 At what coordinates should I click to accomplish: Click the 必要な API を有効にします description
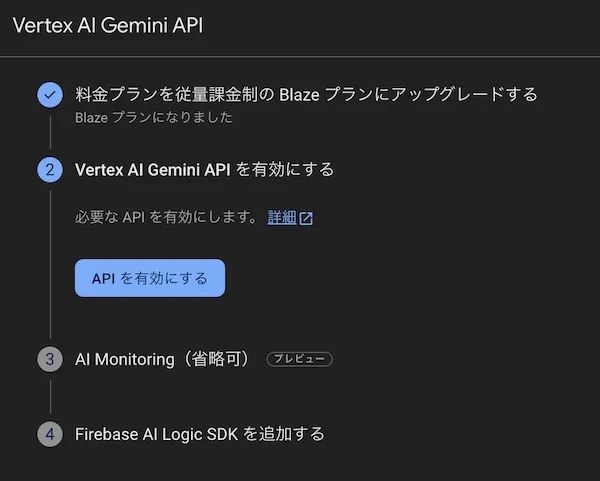pos(167,218)
